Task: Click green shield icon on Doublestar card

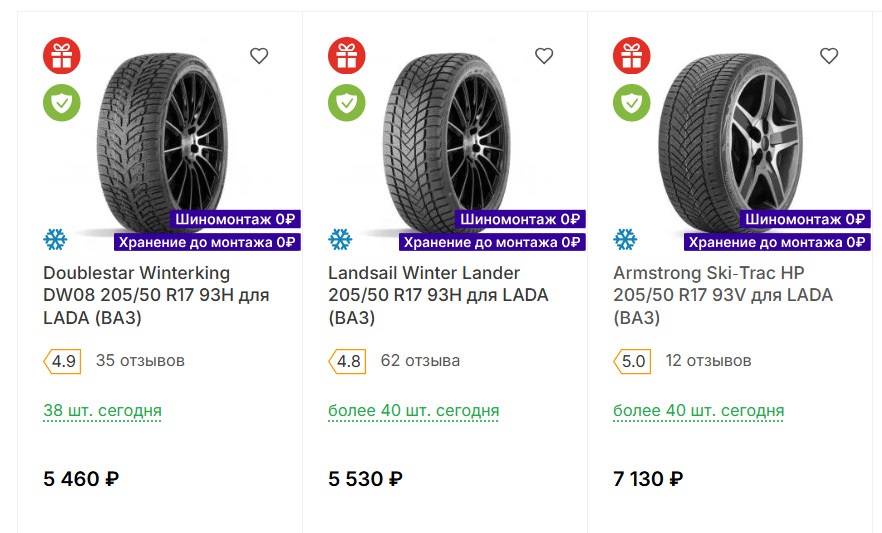Action: (62, 102)
